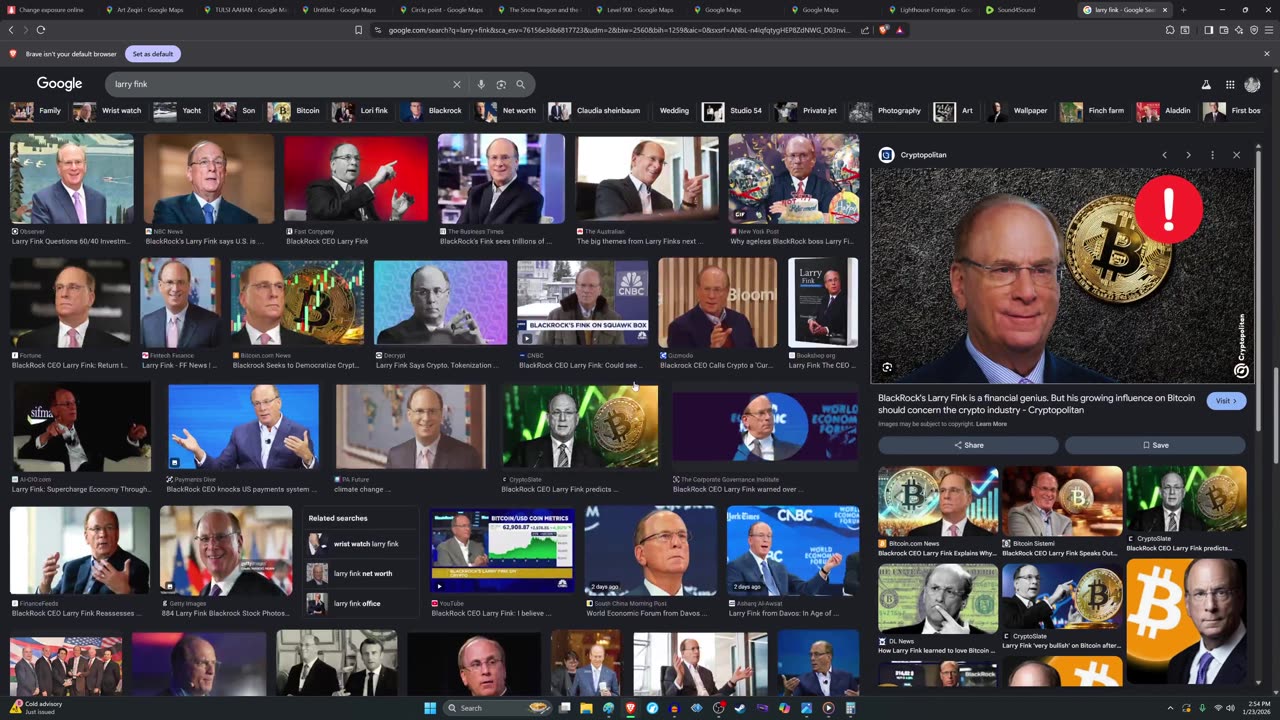
Task: Open Google Lens image search icon
Action: (501, 84)
